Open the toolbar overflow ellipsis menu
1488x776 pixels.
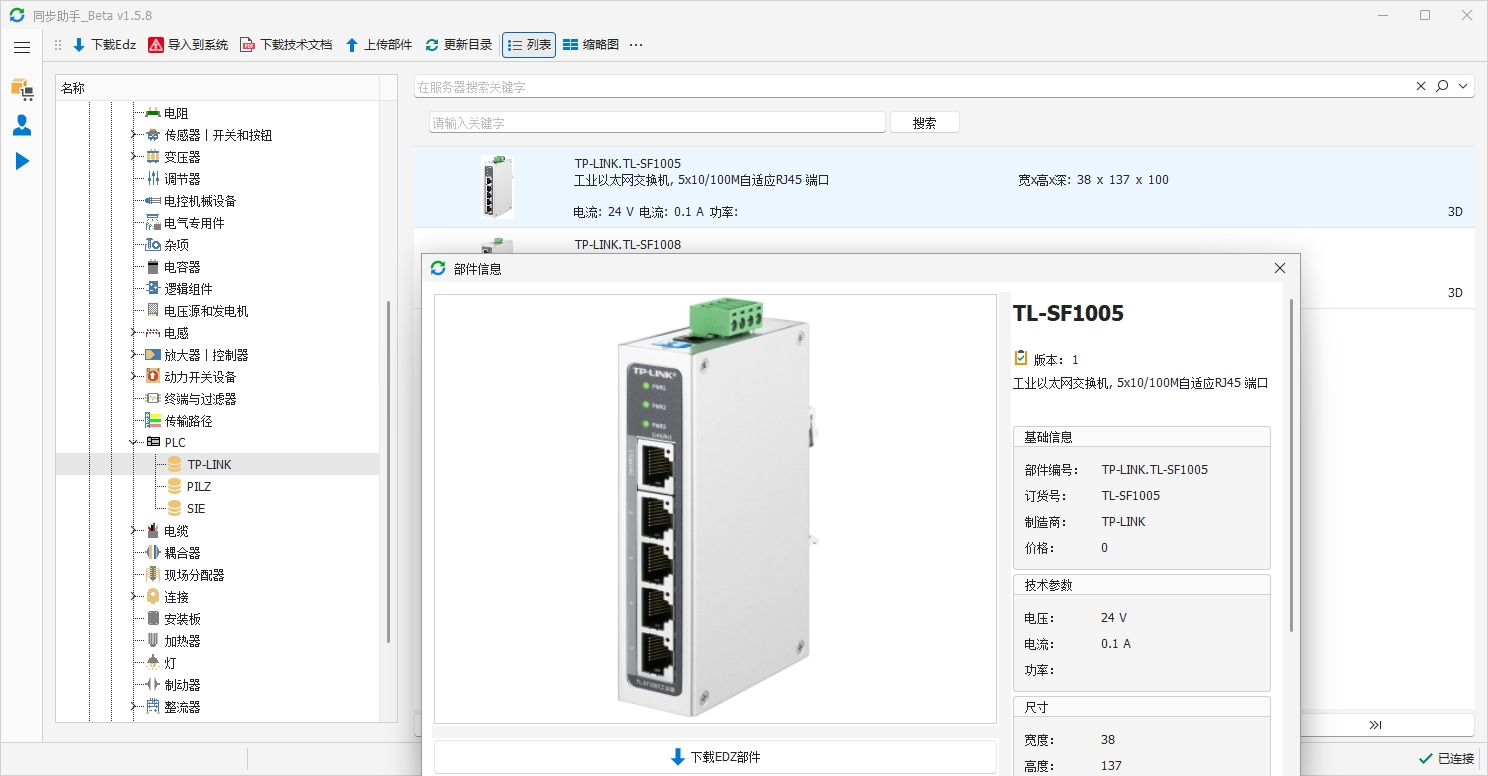[636, 45]
